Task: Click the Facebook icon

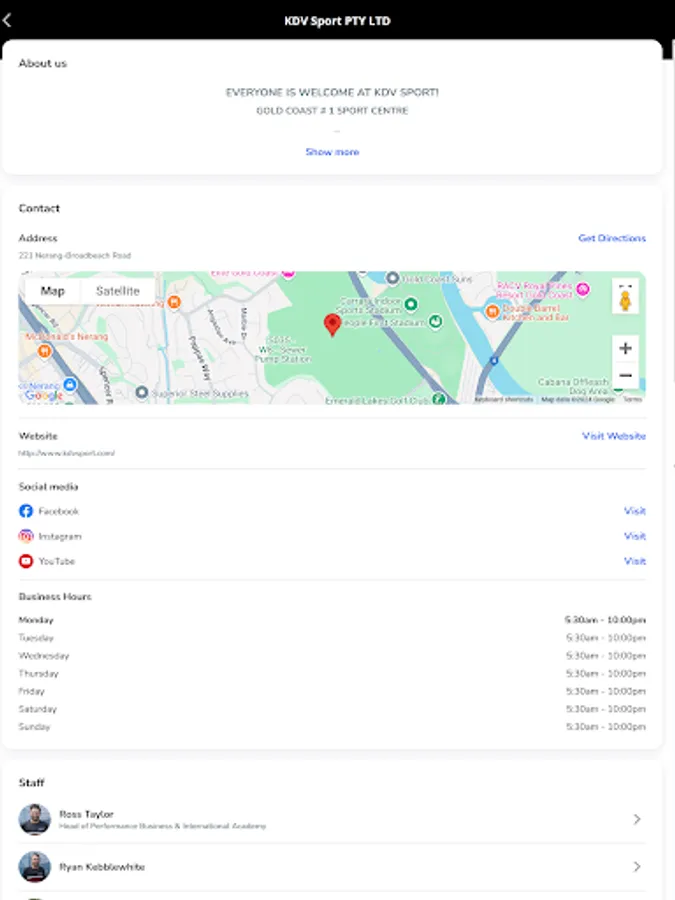Action: (26, 511)
